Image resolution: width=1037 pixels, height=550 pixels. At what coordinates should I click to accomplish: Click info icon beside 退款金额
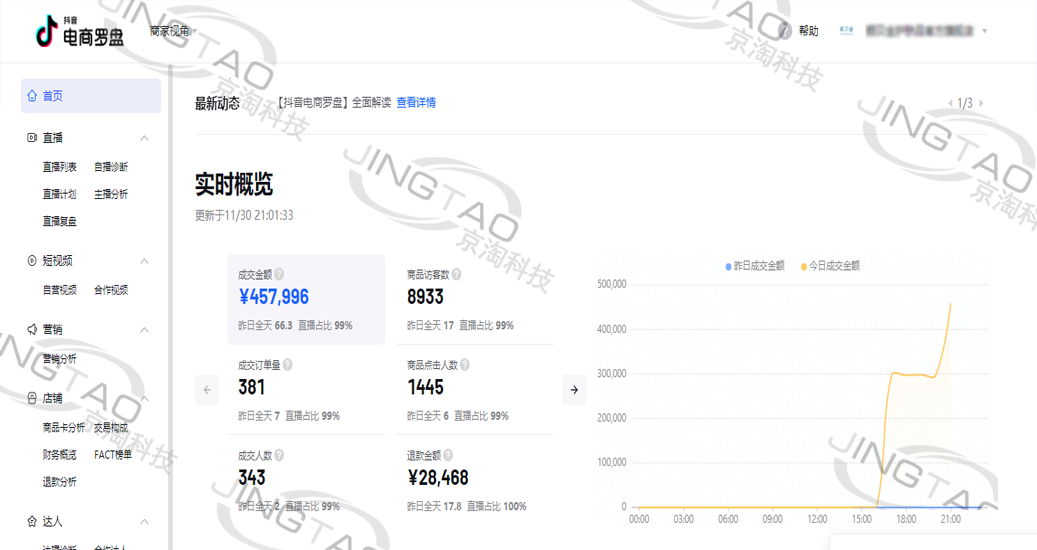click(x=448, y=455)
